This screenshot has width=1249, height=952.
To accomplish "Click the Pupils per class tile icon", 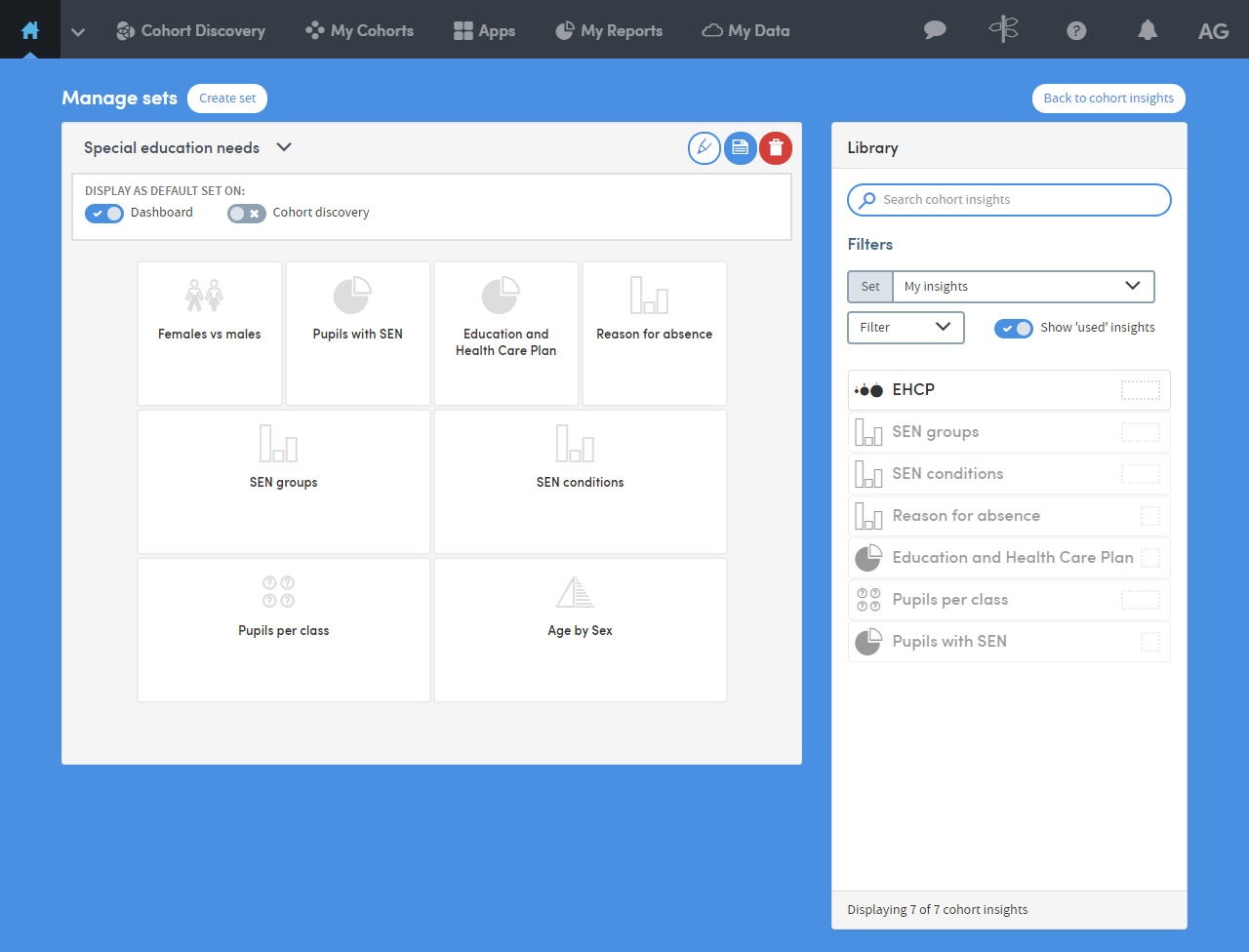I will 278,591.
